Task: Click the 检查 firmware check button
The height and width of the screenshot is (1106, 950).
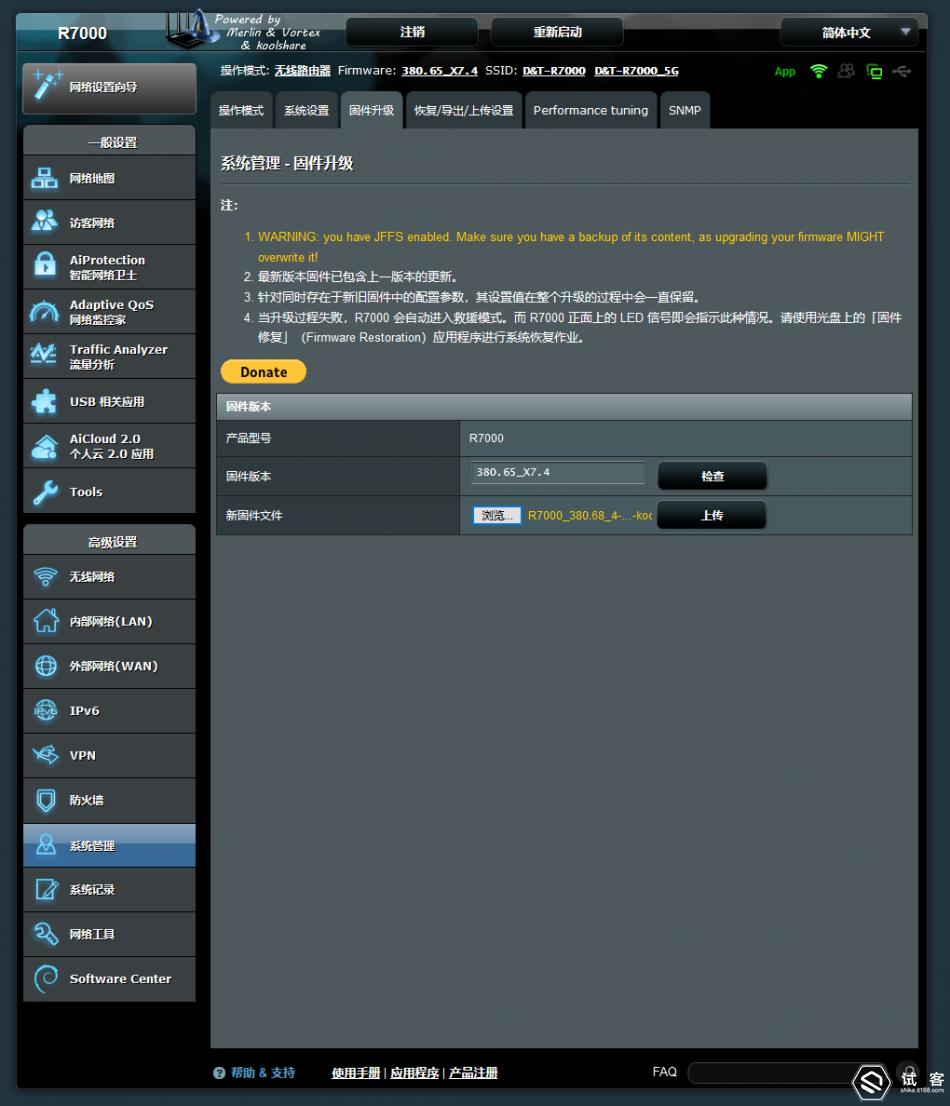Action: point(712,477)
